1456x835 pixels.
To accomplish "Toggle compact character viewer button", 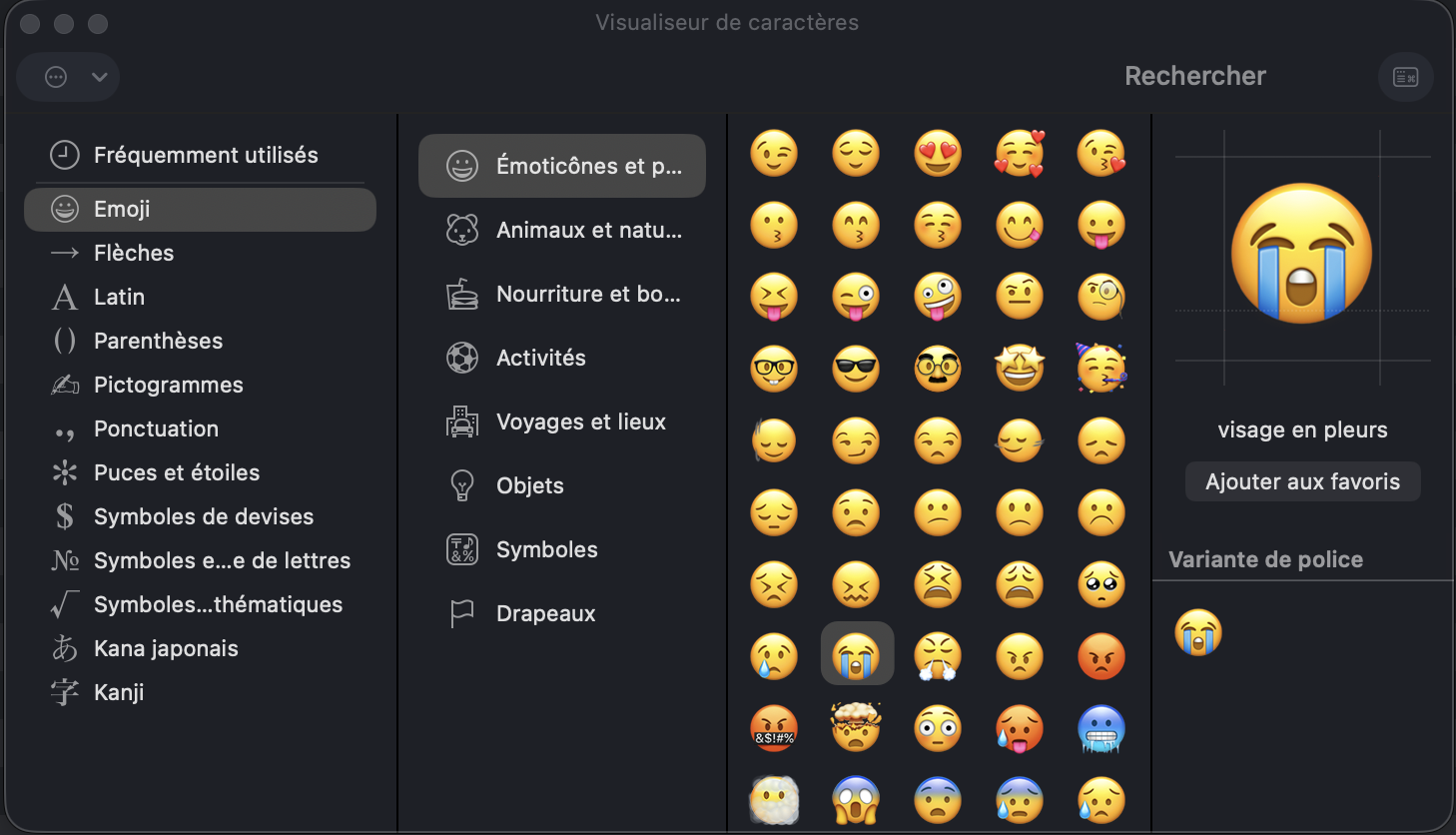I will pyautogui.click(x=1405, y=77).
